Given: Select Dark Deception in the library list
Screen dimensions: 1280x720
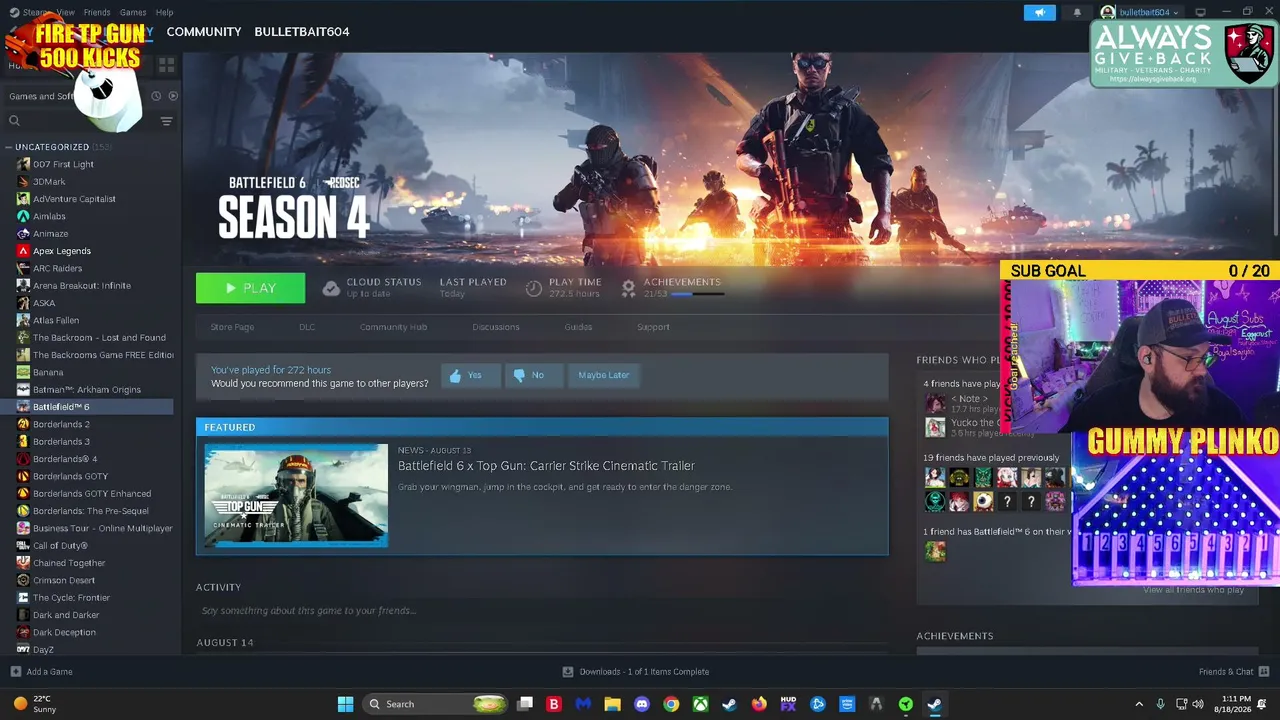Looking at the screenshot, I should 64,632.
